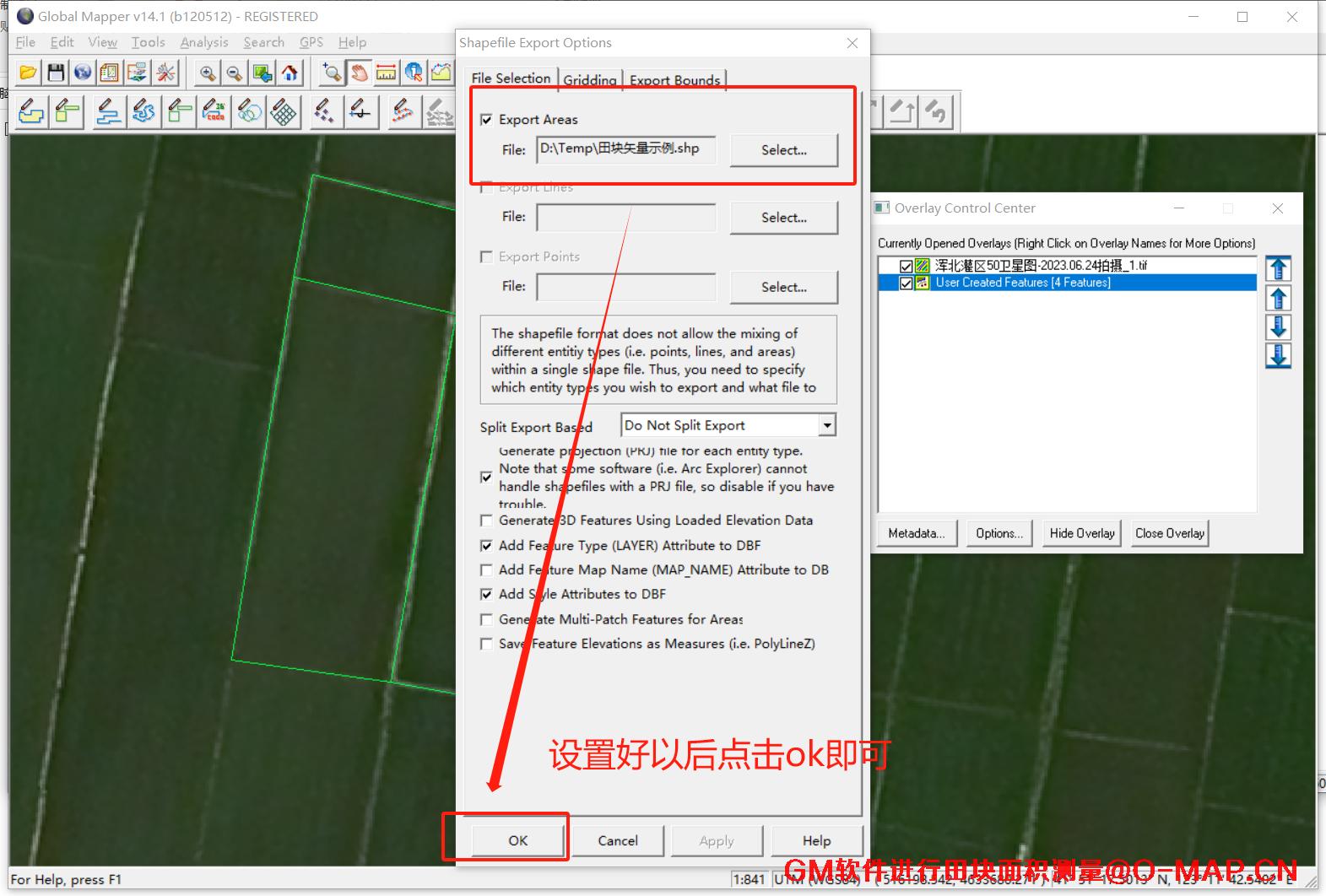Move overlay to top using top arrow

click(1278, 269)
